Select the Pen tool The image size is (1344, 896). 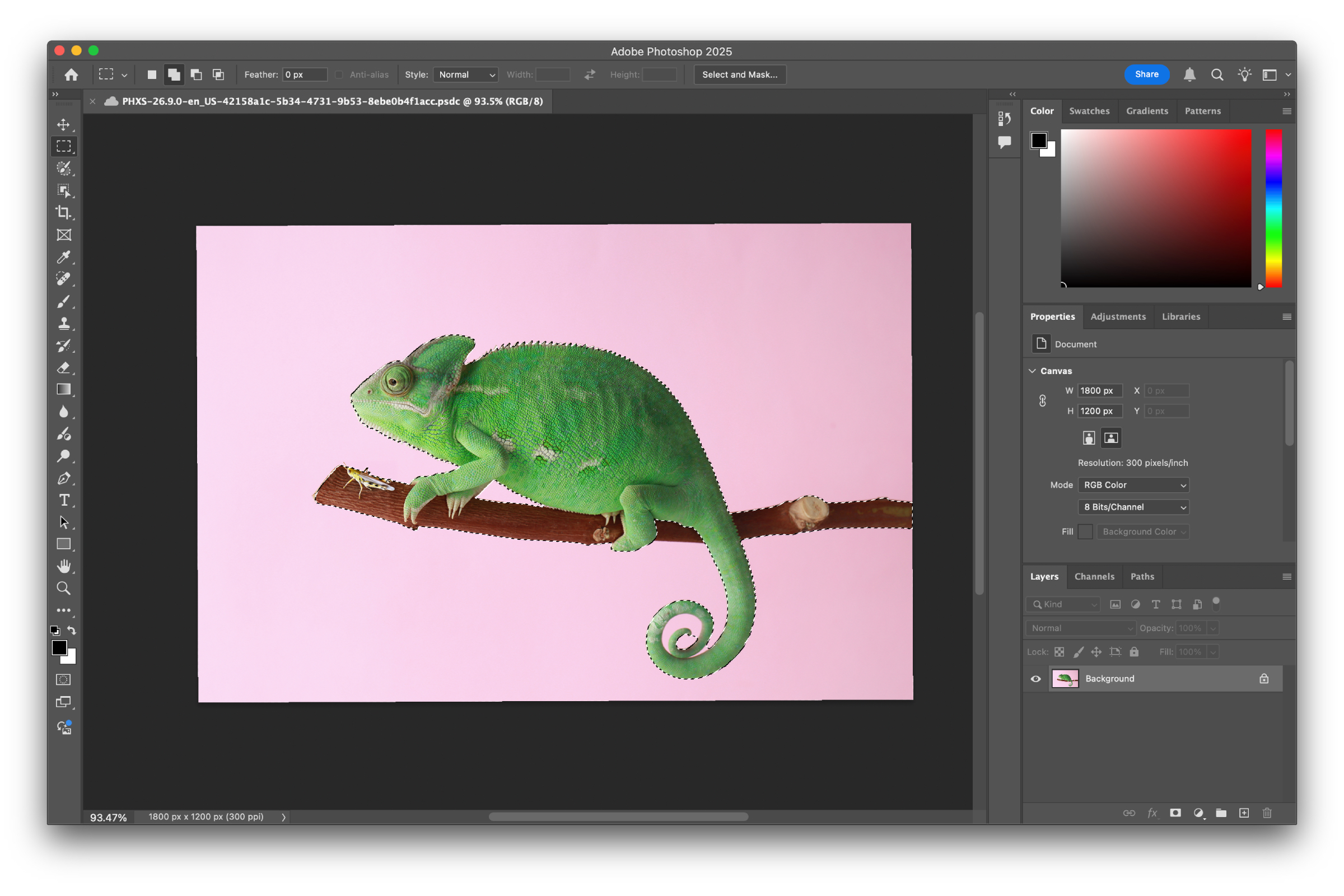[64, 478]
